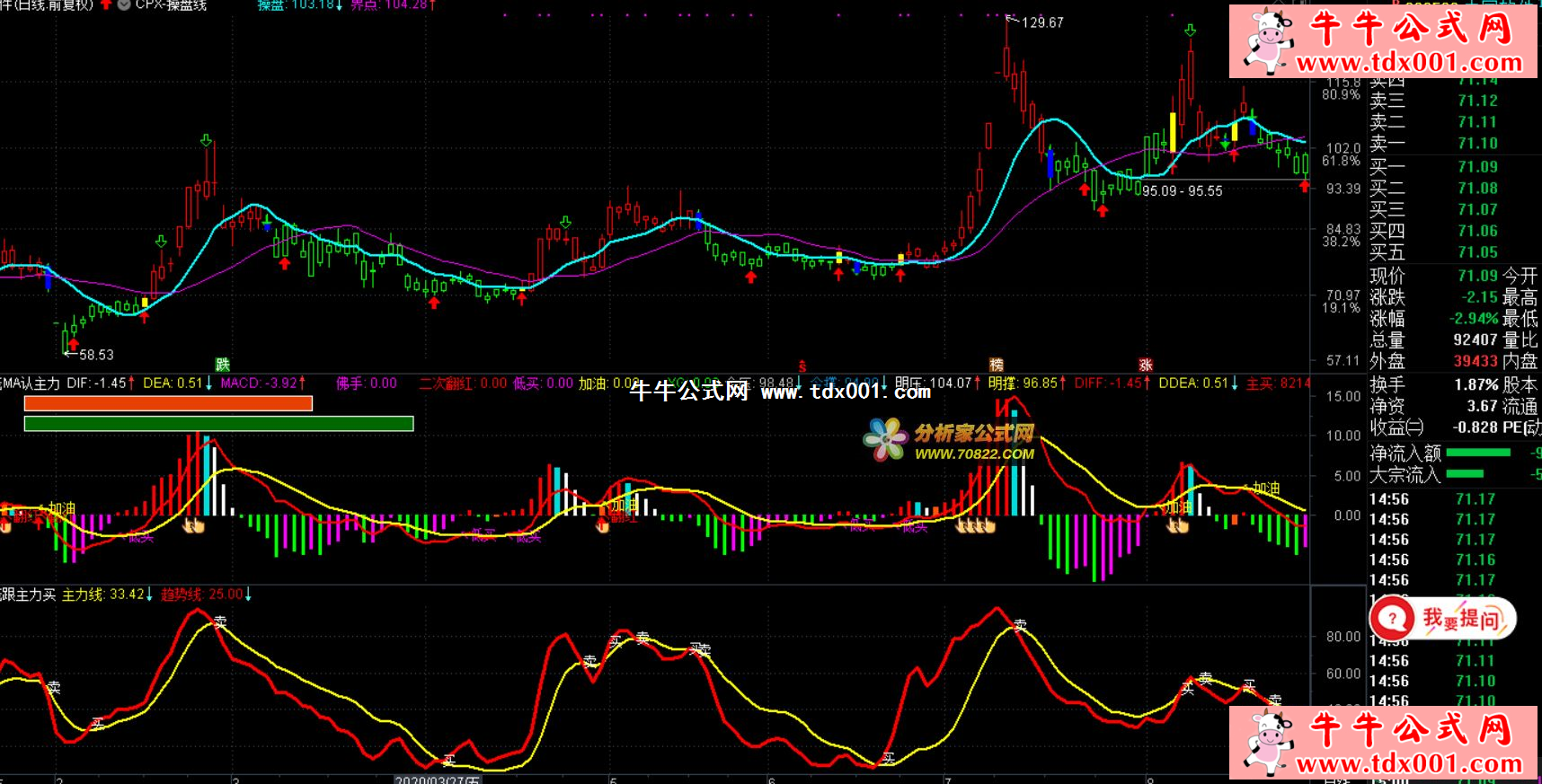Viewport: 1542px width, 784px height.
Task: Click the red up arrow in the title bar
Action: [x=106, y=4]
